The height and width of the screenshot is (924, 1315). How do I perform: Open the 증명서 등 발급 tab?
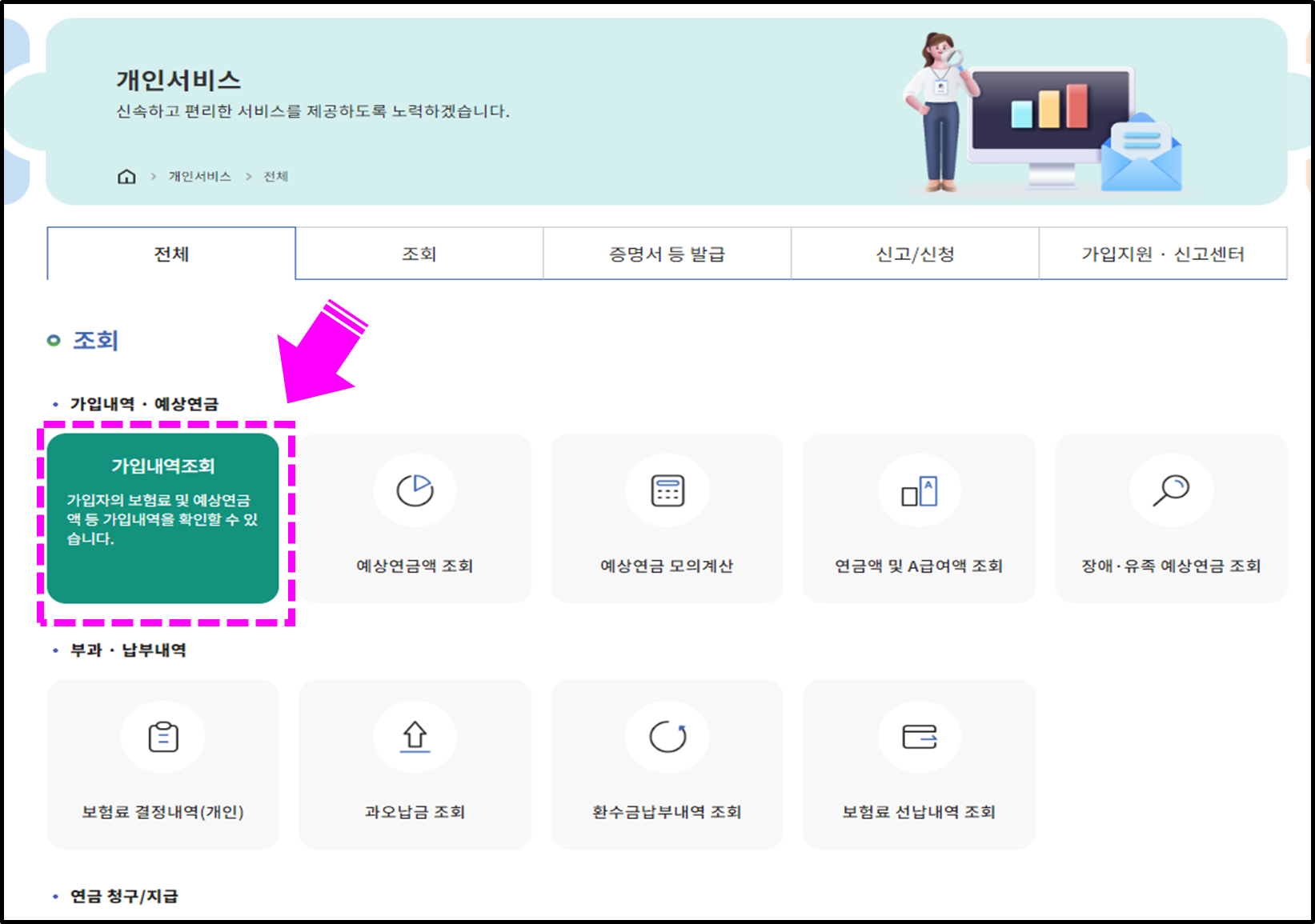click(x=668, y=253)
